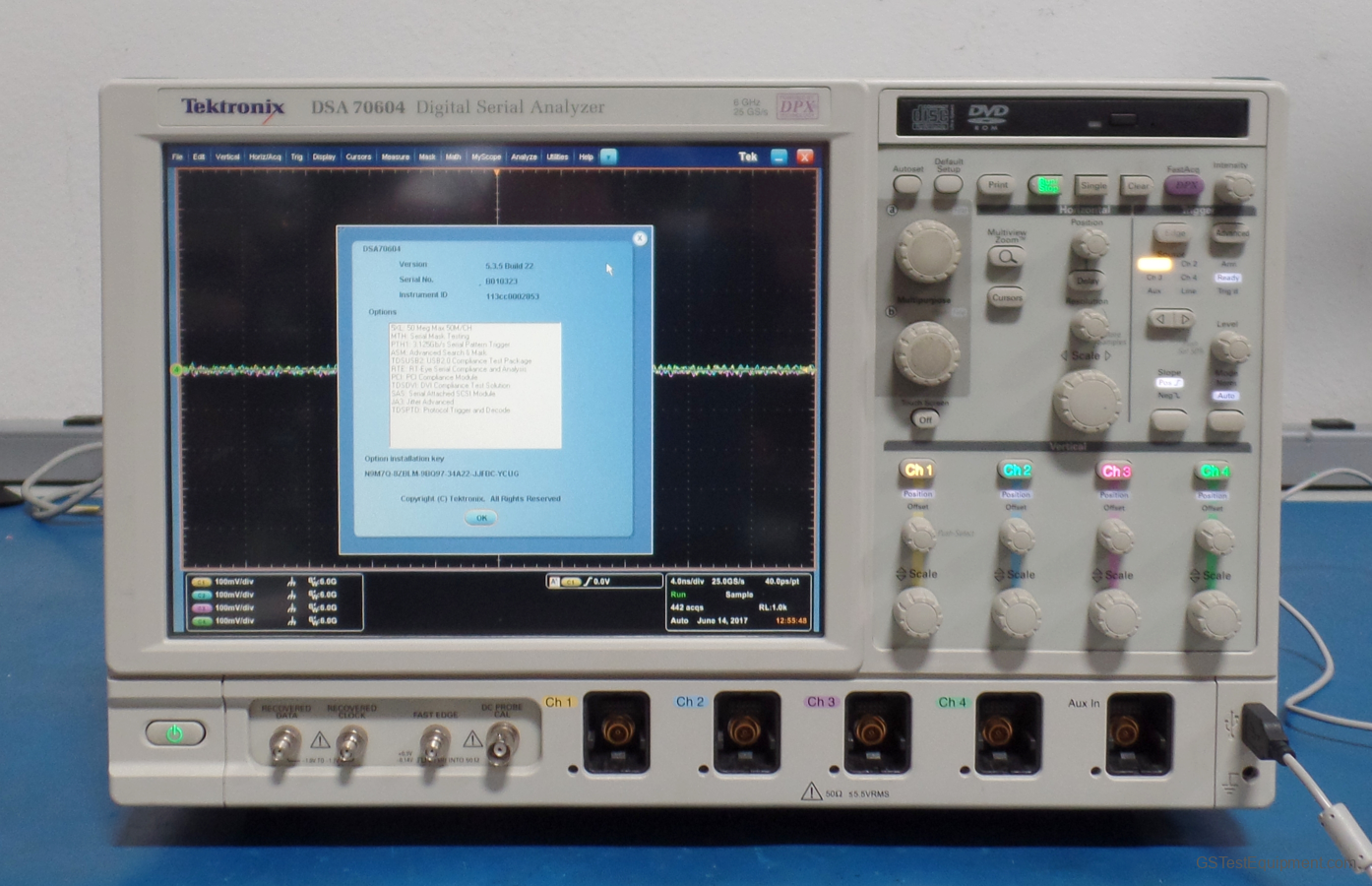Turn the Intensity knob
This screenshot has width=1372, height=886.
[x=1236, y=187]
